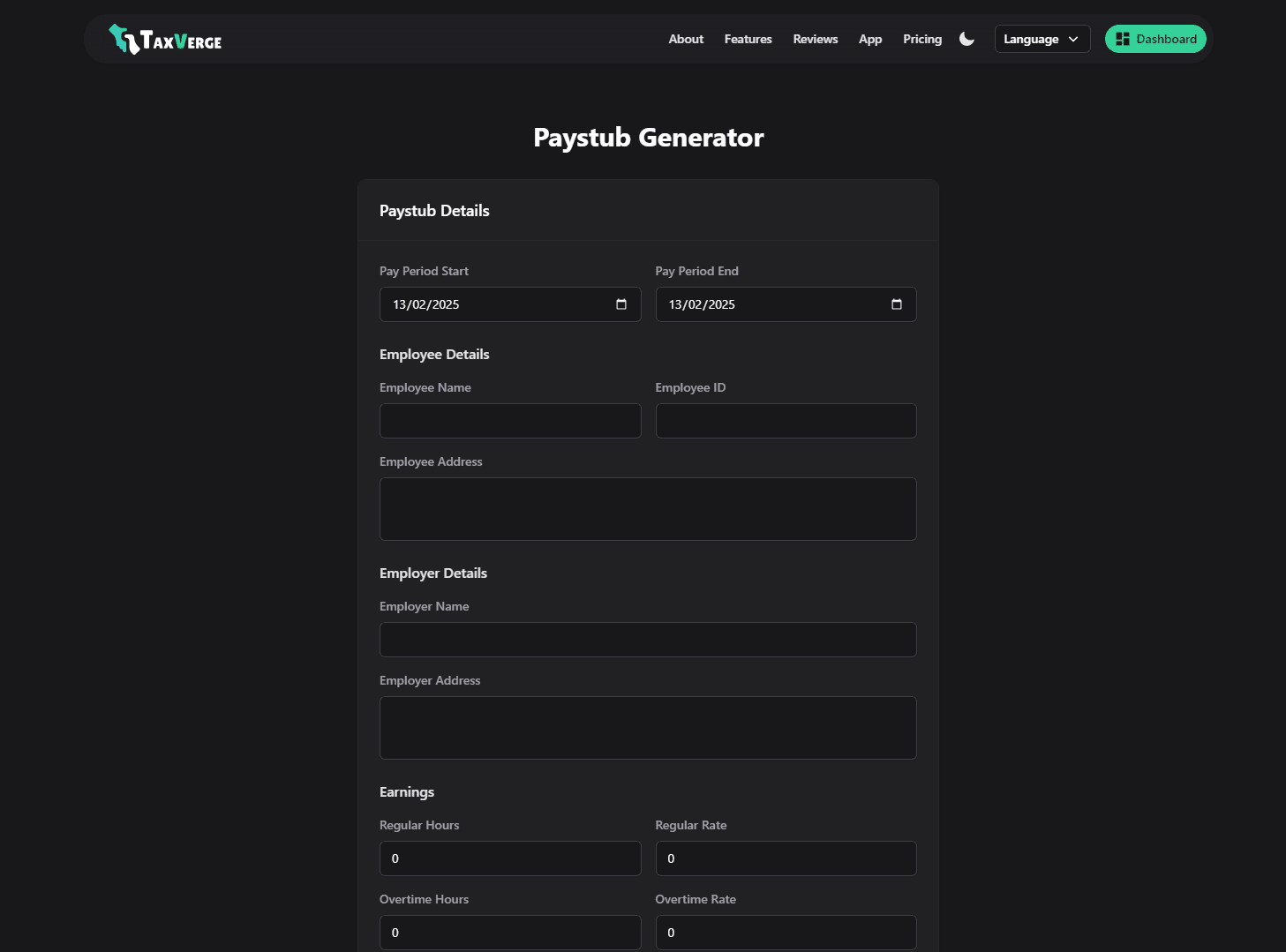This screenshot has height=952, width=1286.
Task: Focus the Employer Name field
Action: click(647, 639)
